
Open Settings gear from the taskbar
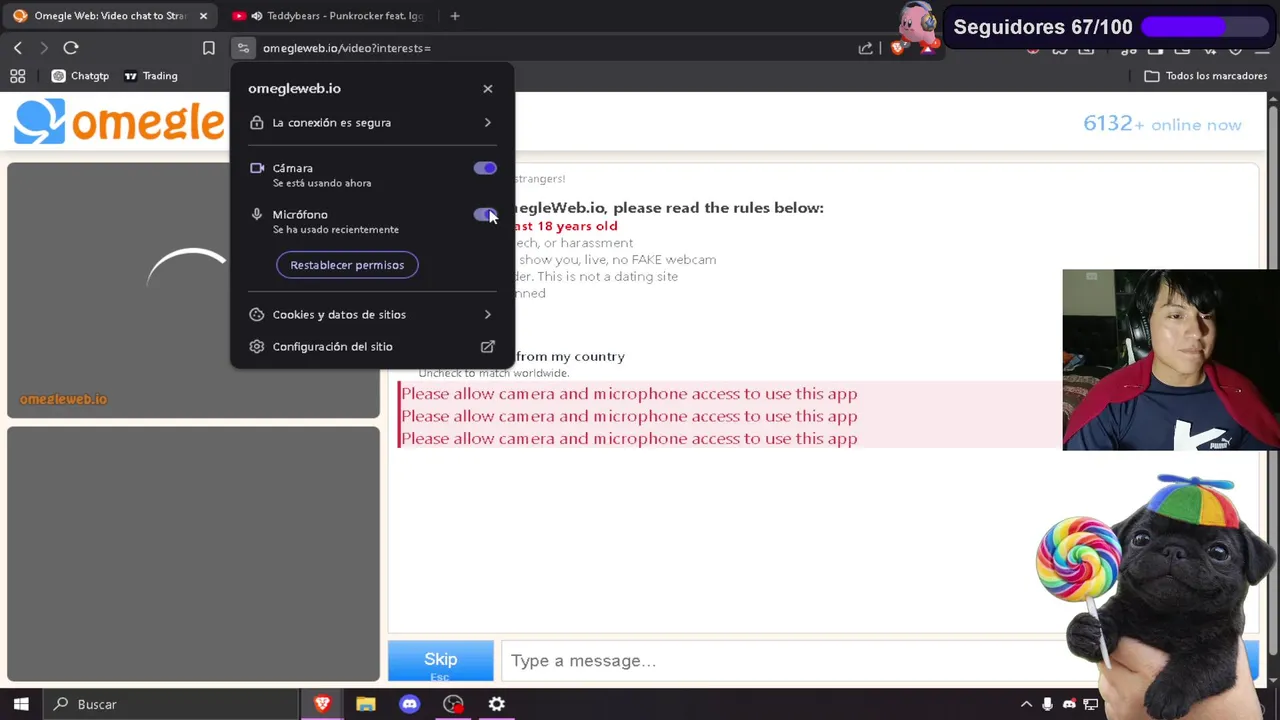(497, 704)
